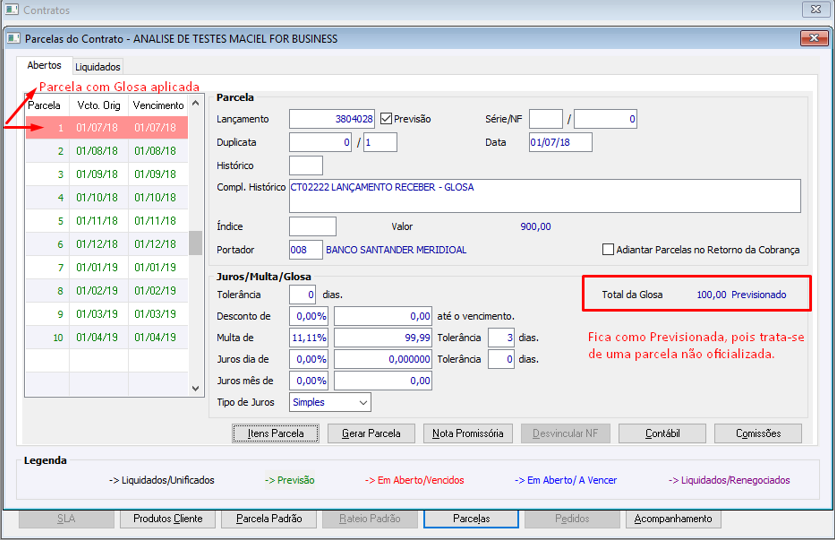Enable Adiantar Parcelas no Retorno da Cobrança
The image size is (835, 540).
(608, 249)
